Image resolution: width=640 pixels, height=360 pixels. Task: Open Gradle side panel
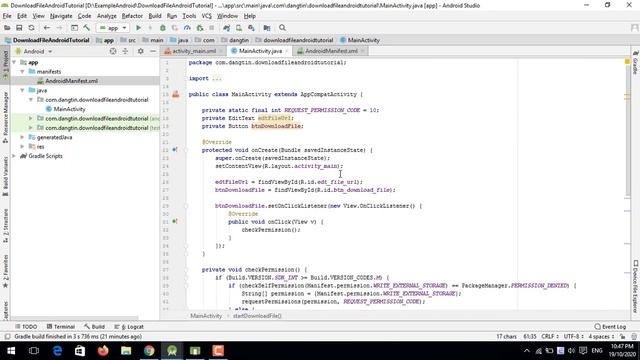click(636, 62)
